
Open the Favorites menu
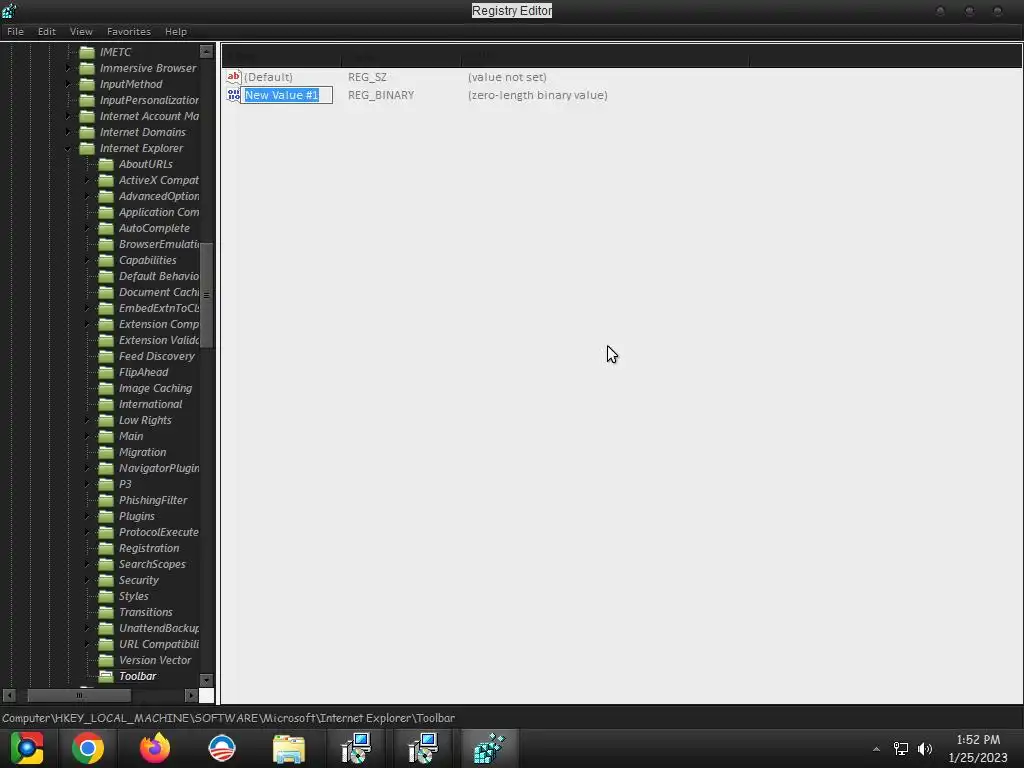pos(129,31)
